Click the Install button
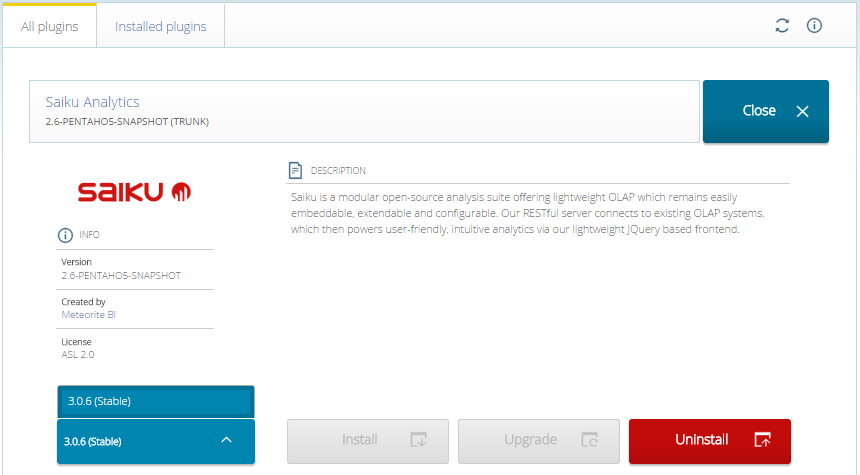The image size is (860, 475). [367, 441]
